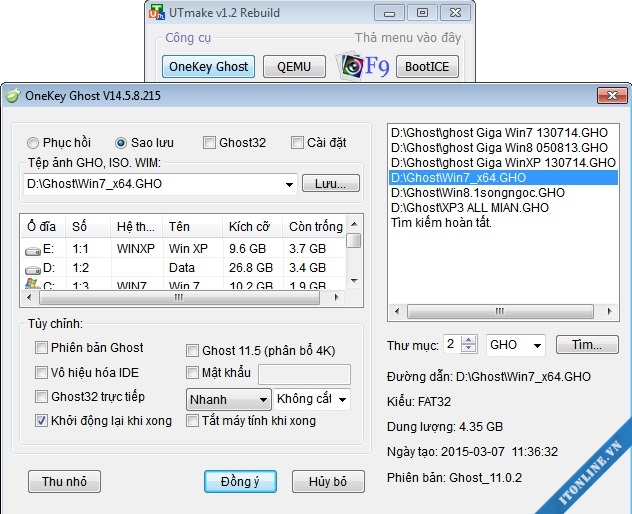Open BootICE from the UTmake window
This screenshot has width=632, height=514.
pos(427,67)
